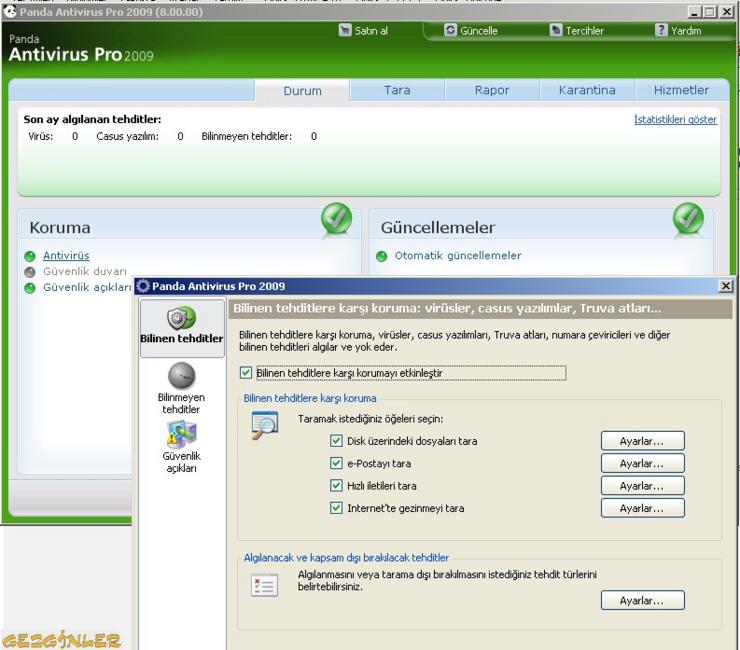This screenshot has width=740, height=650.
Task: Click the panda logo in title bar
Action: point(9,11)
